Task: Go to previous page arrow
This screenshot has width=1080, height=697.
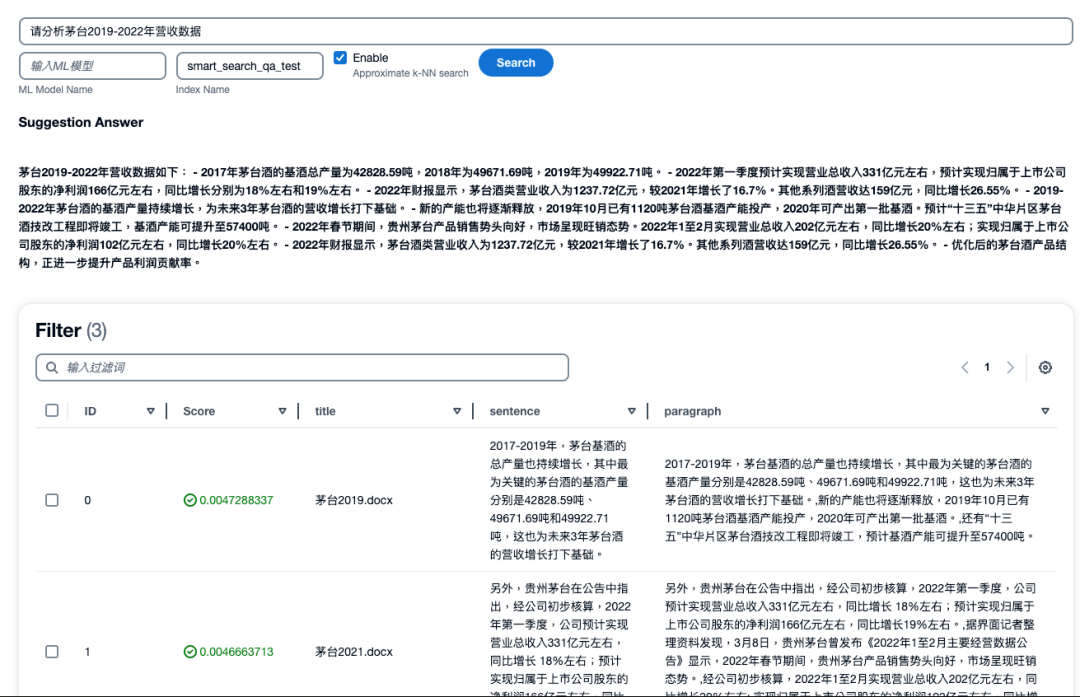Action: pos(965,367)
